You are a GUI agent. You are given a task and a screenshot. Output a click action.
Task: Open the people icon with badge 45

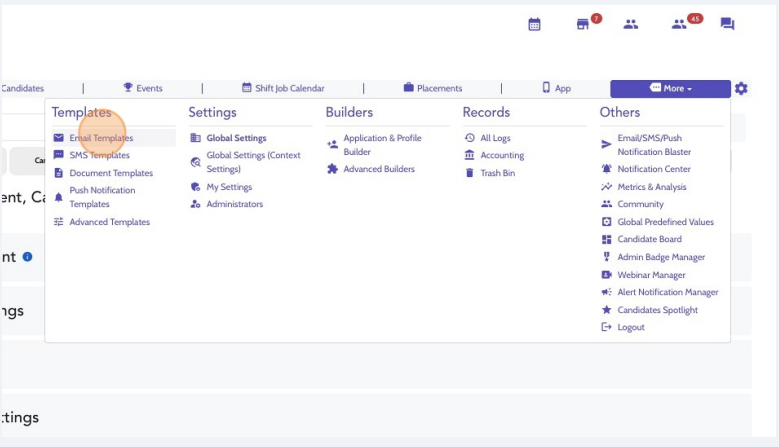point(679,24)
